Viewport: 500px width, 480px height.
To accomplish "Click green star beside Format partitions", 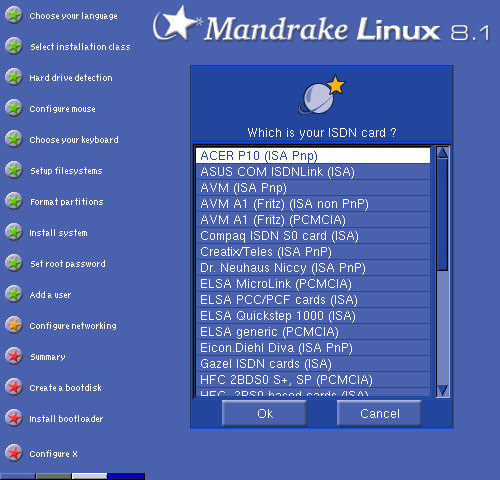I will [x=14, y=201].
